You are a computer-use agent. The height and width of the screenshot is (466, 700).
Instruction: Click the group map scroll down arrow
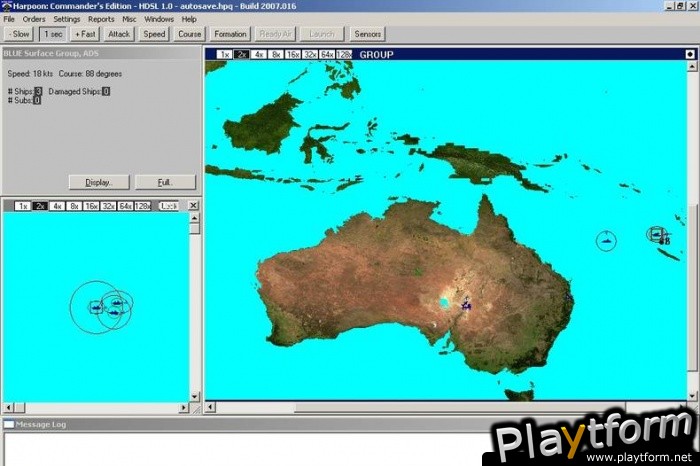[692, 395]
